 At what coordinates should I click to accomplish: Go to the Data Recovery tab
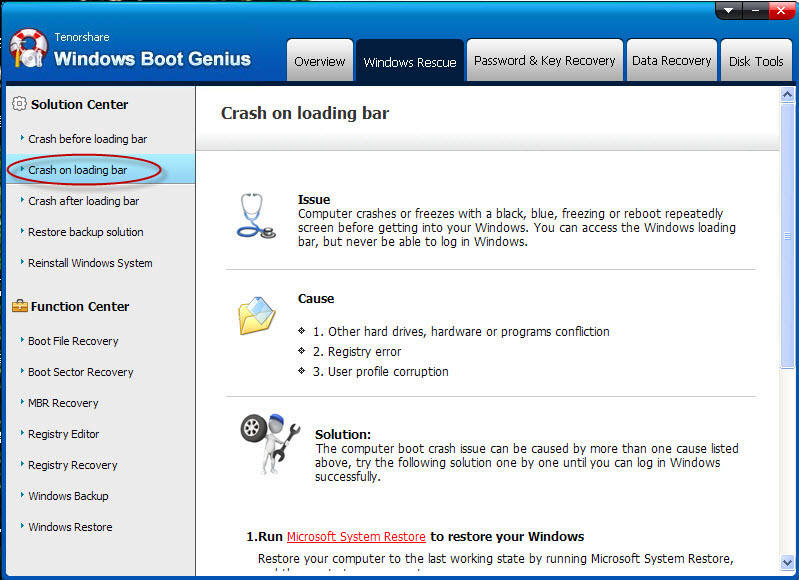pyautogui.click(x=672, y=61)
